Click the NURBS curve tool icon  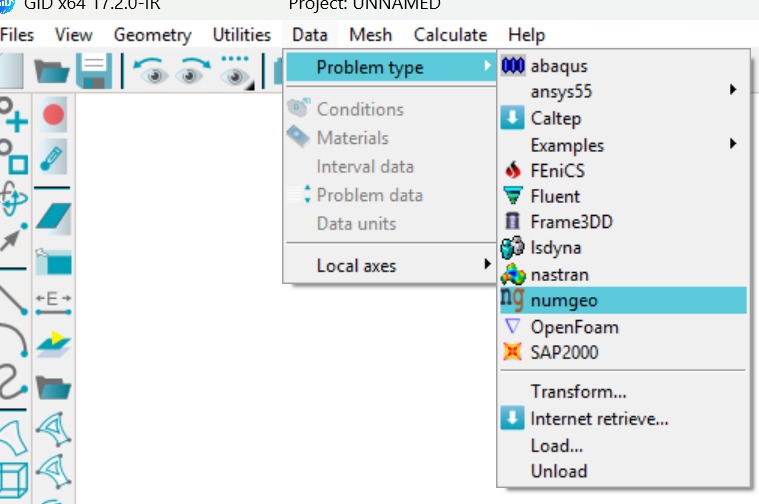click(x=13, y=382)
